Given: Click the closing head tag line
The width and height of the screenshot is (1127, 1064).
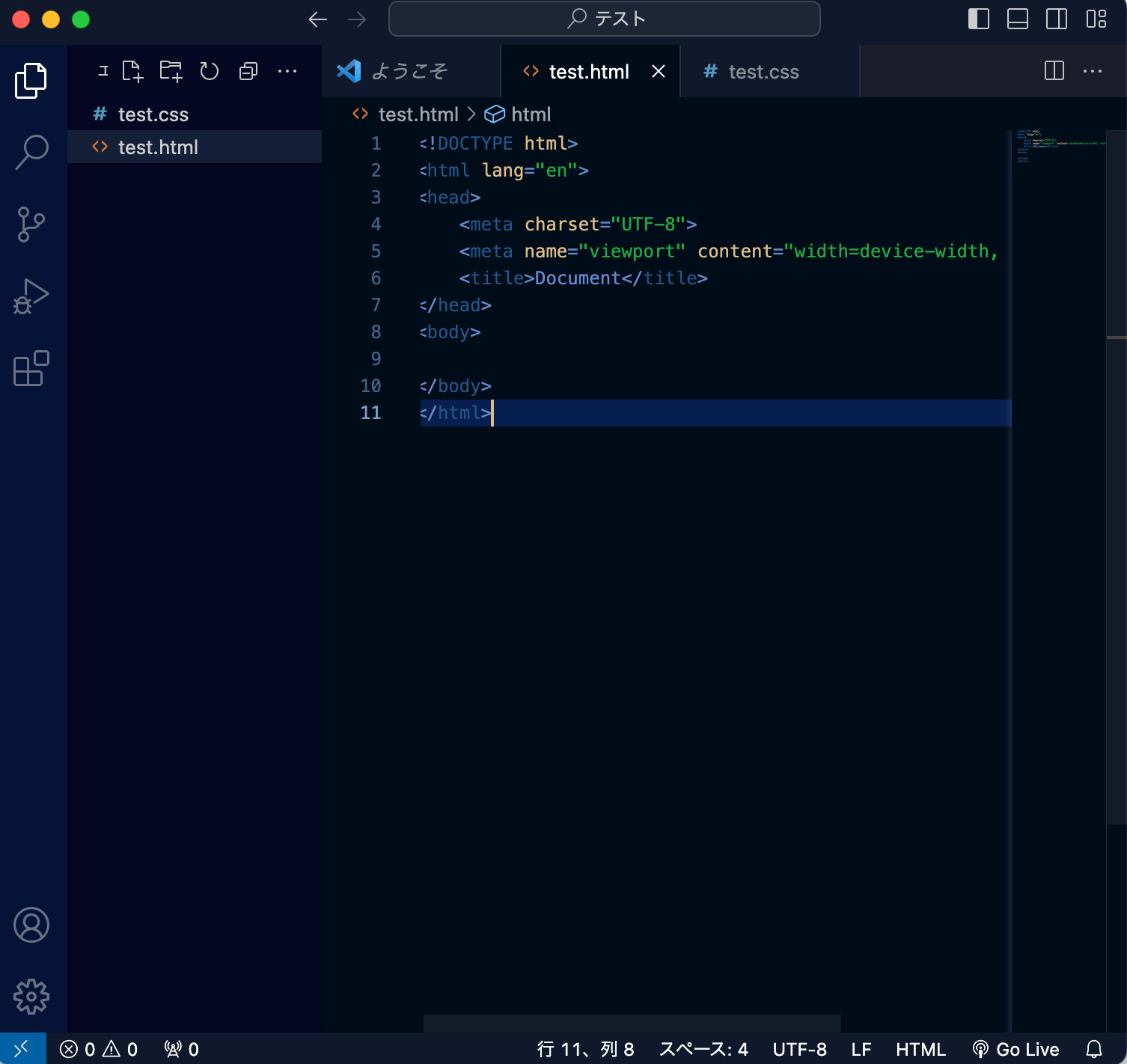Looking at the screenshot, I should click(455, 305).
